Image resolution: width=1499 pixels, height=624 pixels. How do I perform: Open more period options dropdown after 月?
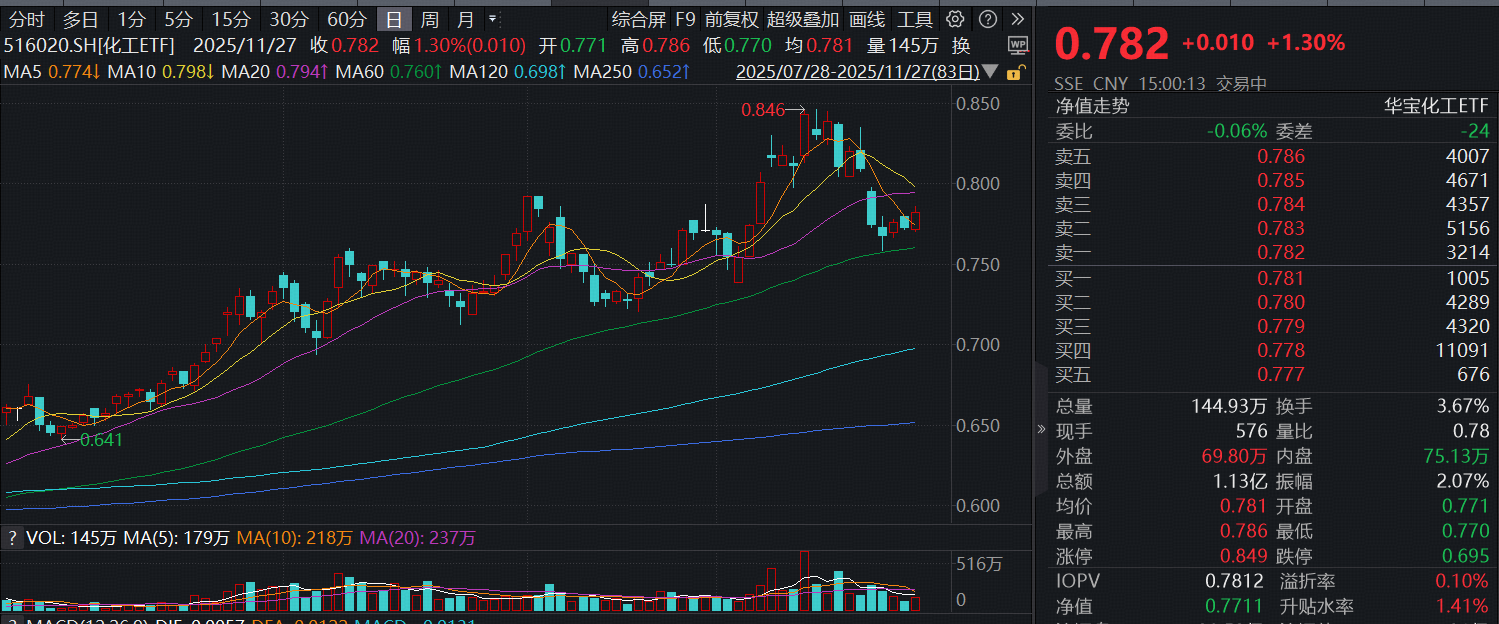tap(492, 19)
